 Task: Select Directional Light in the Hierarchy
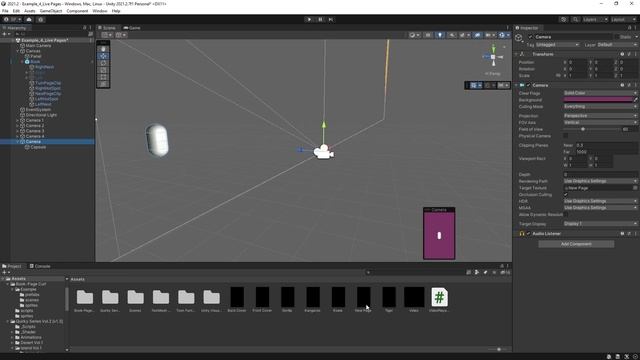click(41, 115)
